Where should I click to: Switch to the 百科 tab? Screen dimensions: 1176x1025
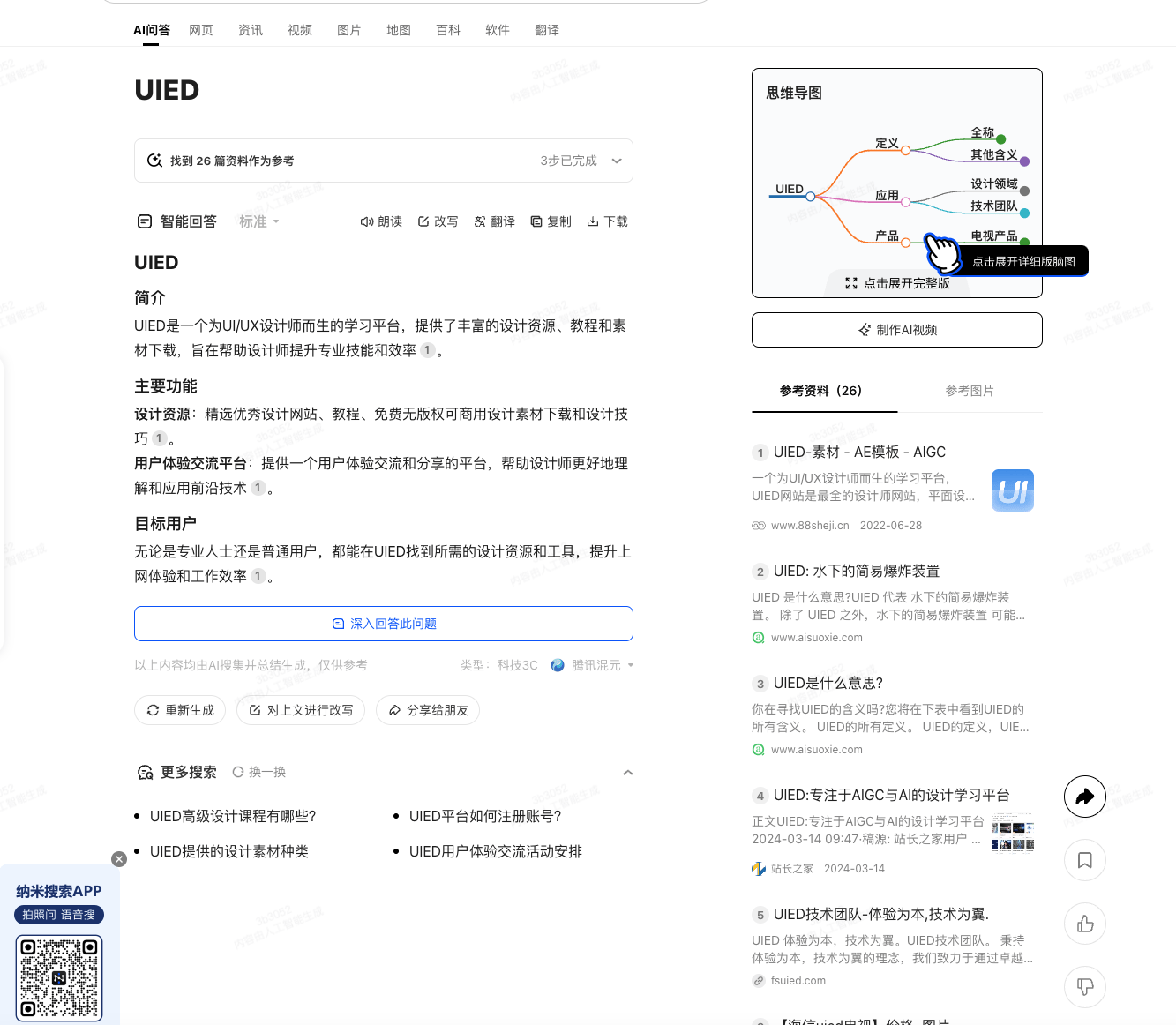(x=448, y=30)
